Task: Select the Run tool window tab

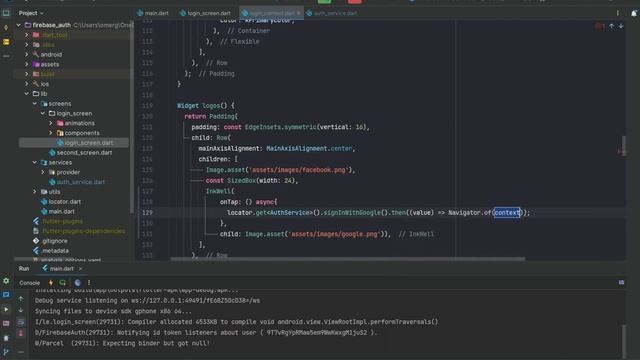Action: tap(24, 269)
